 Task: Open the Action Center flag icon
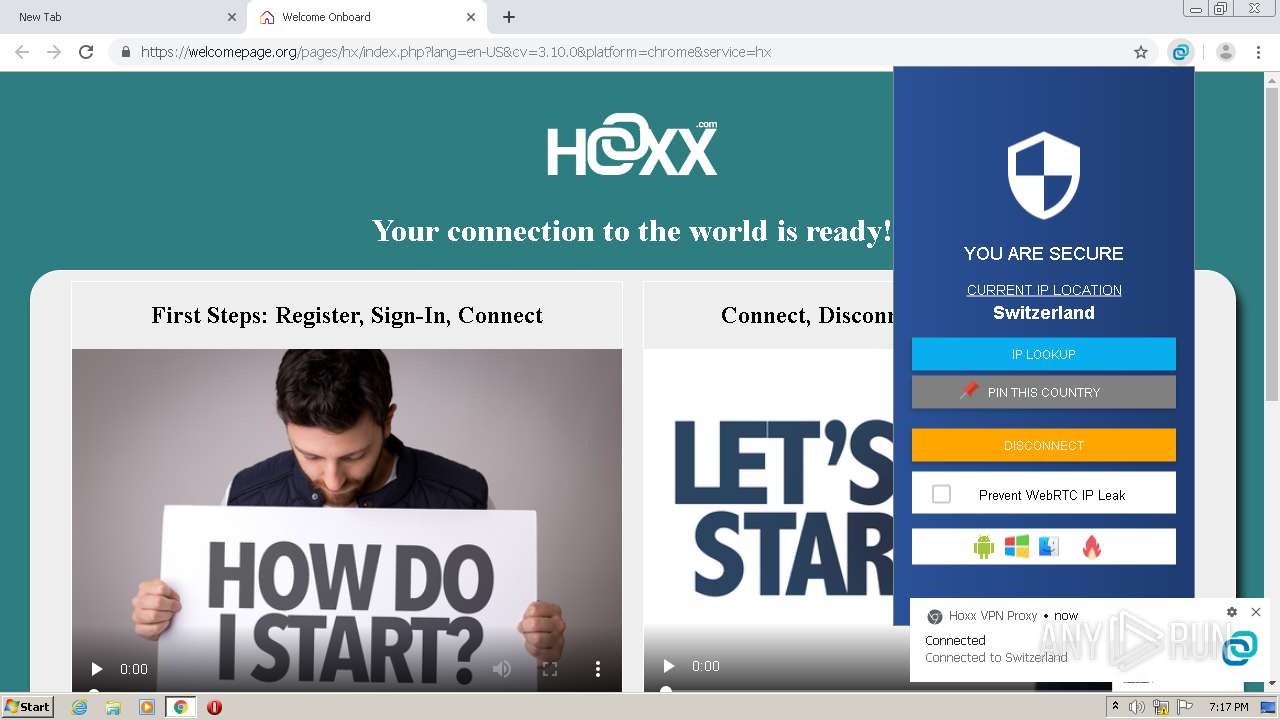pyautogui.click(x=1185, y=707)
